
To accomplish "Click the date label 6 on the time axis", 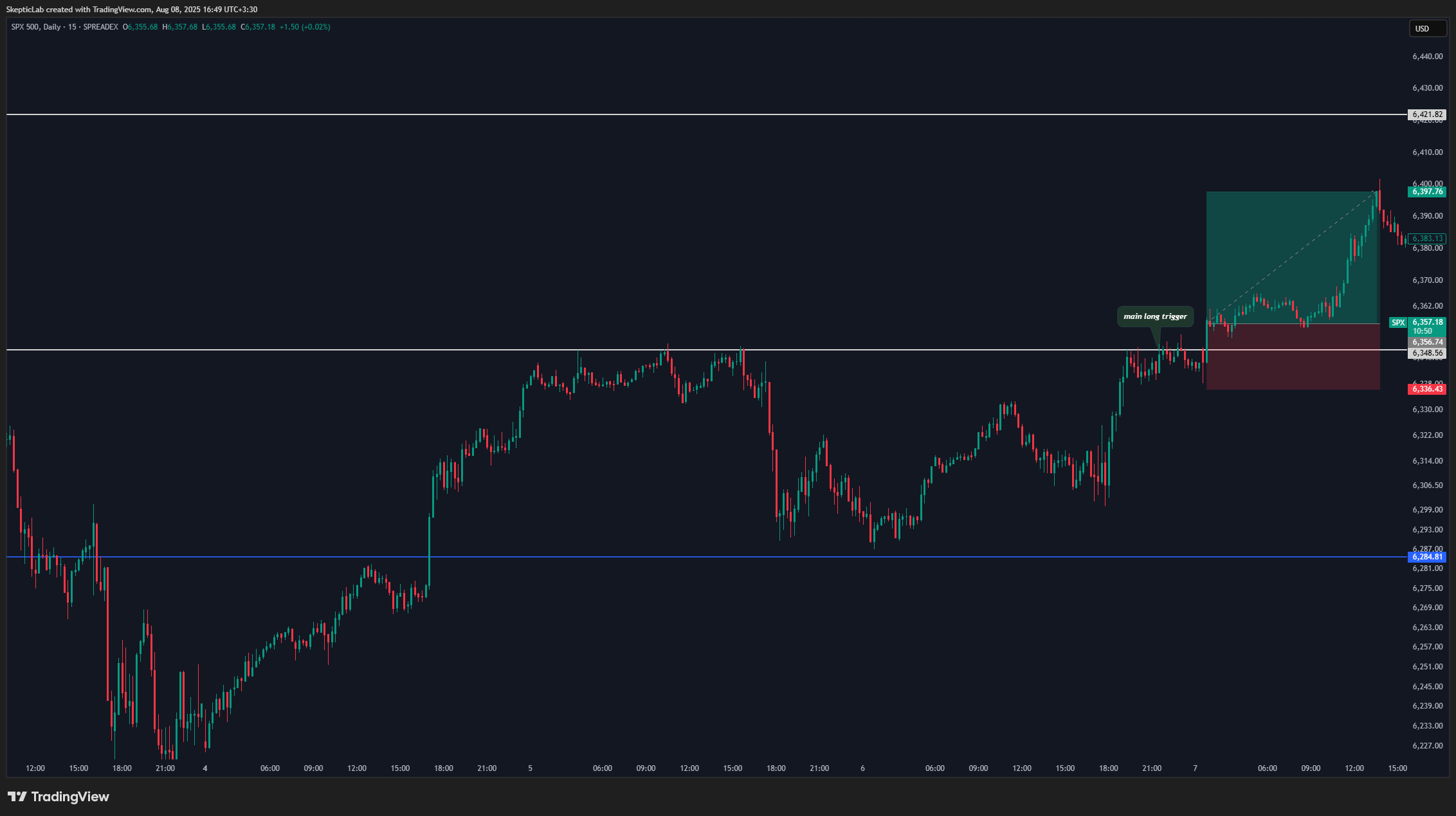I will 862,768.
